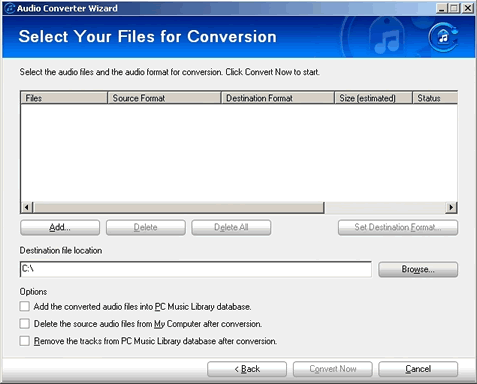Check Remove tracks from PC Music Library option

25,341
